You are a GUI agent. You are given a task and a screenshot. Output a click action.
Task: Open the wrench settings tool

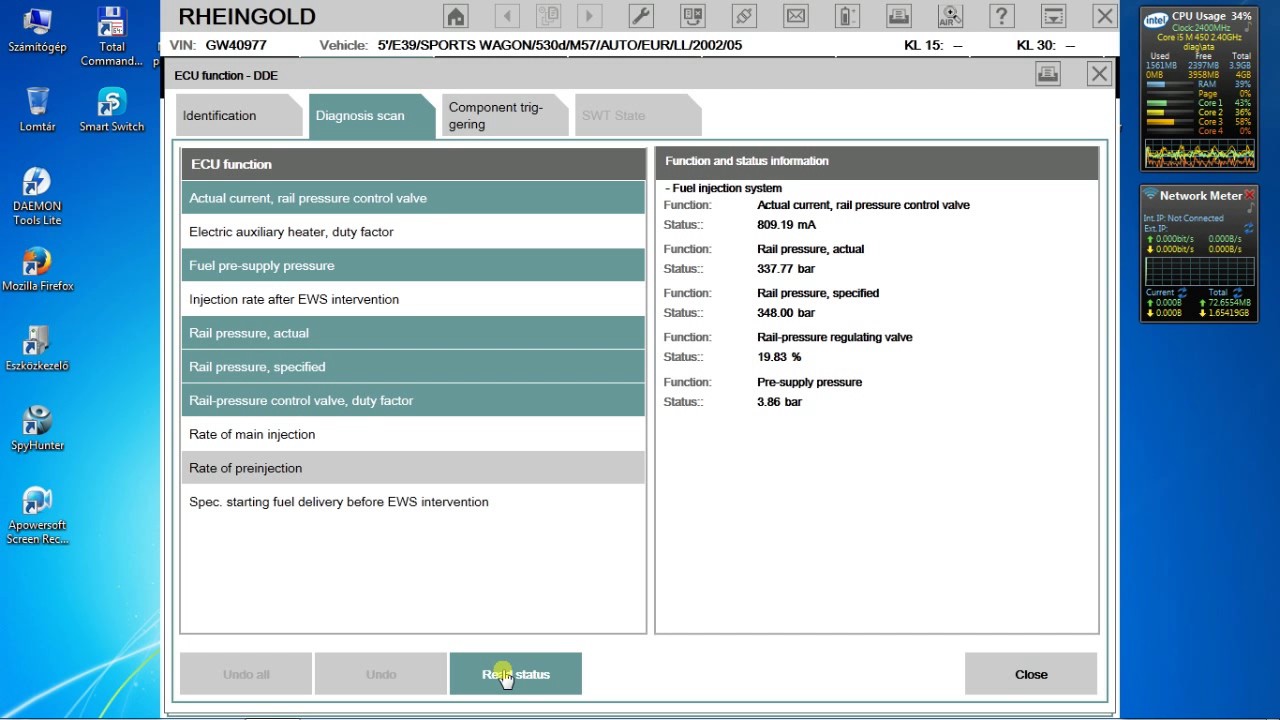(641, 16)
